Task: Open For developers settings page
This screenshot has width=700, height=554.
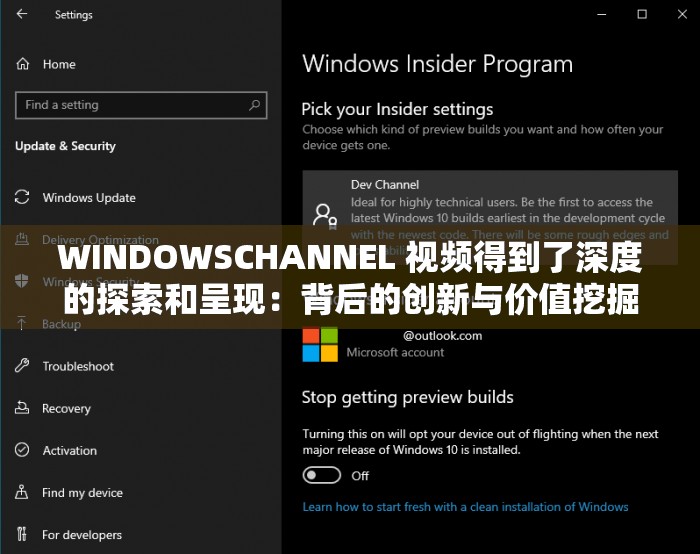Action: (82, 535)
